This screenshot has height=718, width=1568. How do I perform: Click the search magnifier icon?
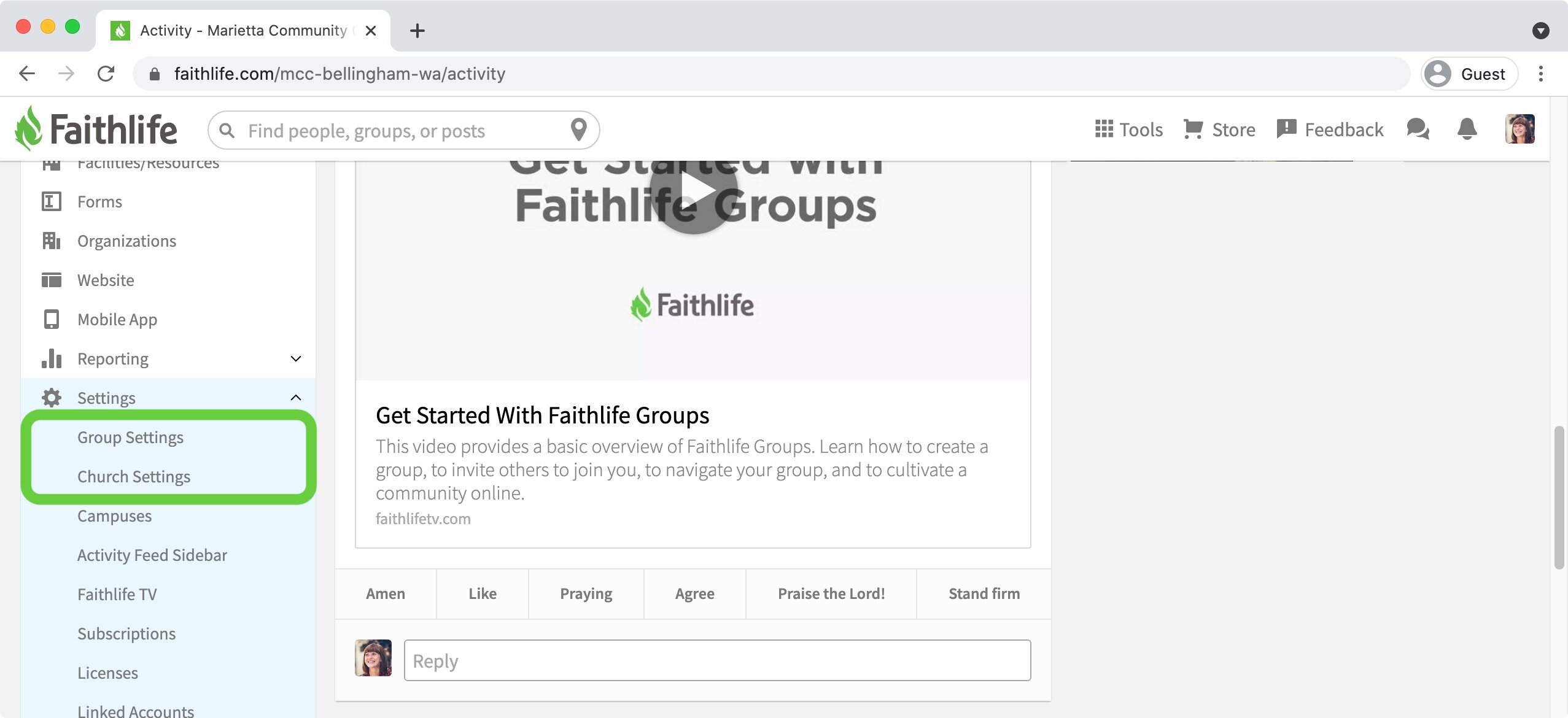(x=227, y=131)
